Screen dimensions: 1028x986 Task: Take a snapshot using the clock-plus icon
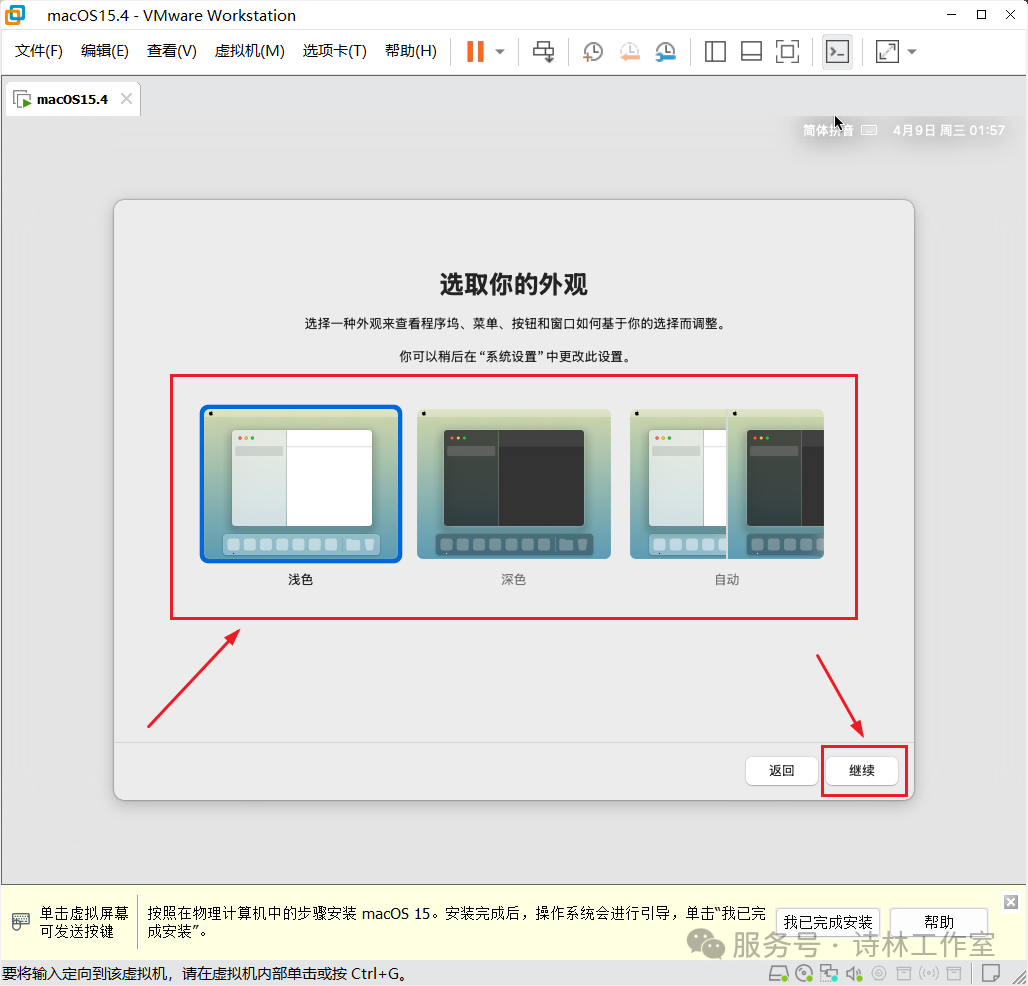pyautogui.click(x=593, y=52)
